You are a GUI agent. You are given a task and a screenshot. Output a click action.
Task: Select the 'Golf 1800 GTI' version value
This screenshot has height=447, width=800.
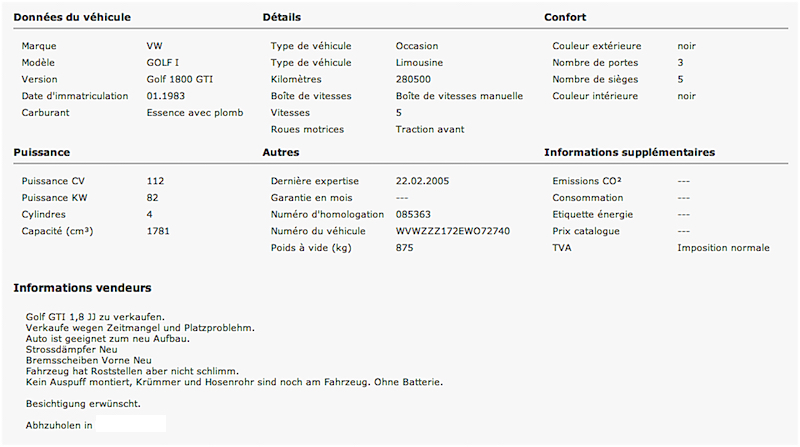180,79
